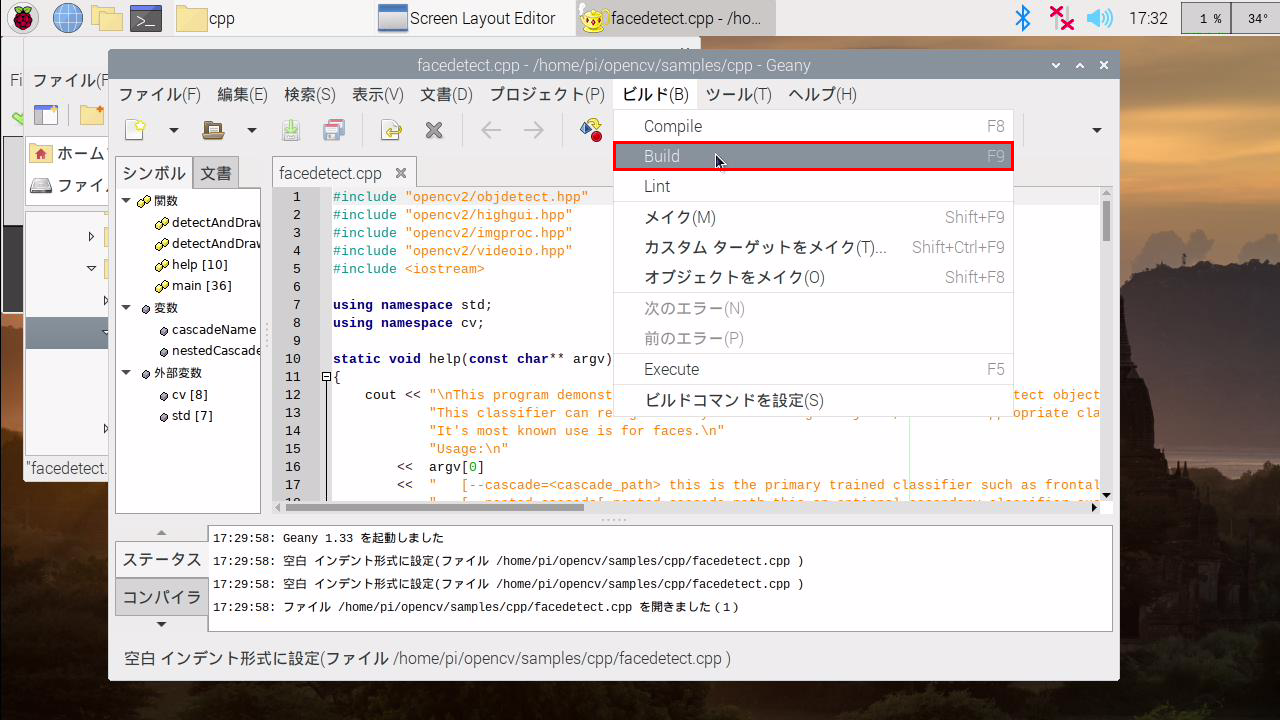Close the facedetect.cpp document tab
This screenshot has height=720, width=1280.
pos(401,173)
